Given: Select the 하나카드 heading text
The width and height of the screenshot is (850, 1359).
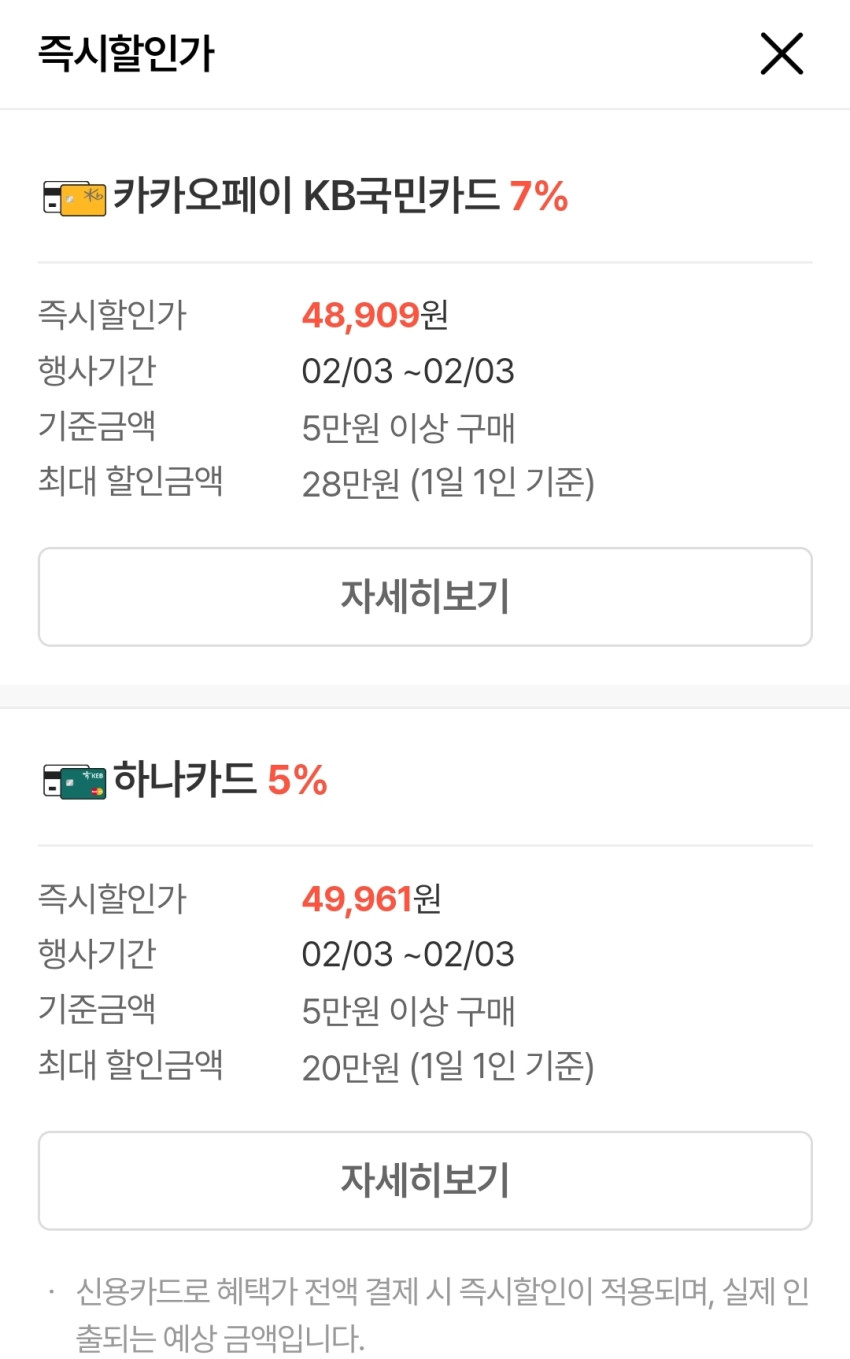Looking at the screenshot, I should click(x=185, y=779).
